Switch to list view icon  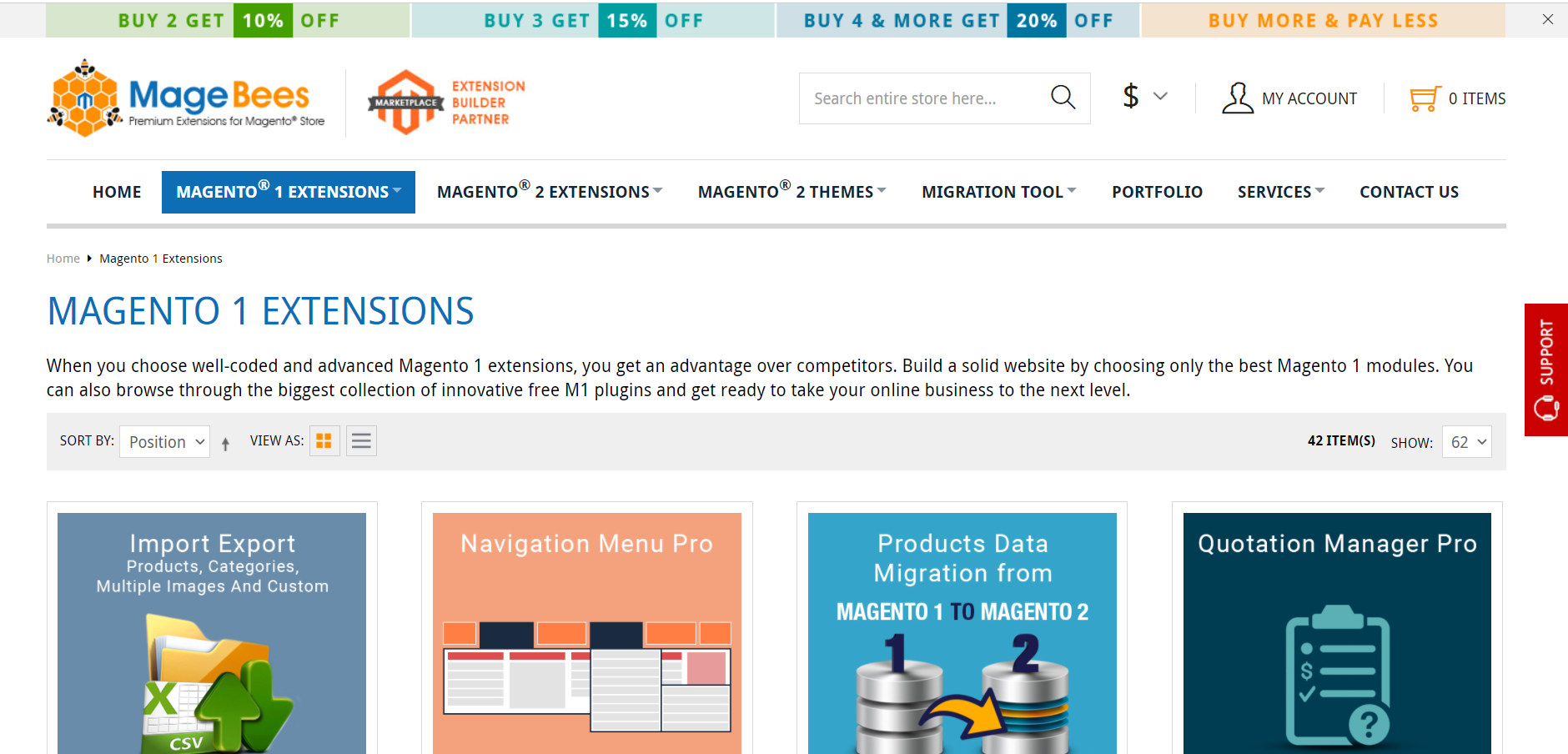[x=361, y=440]
